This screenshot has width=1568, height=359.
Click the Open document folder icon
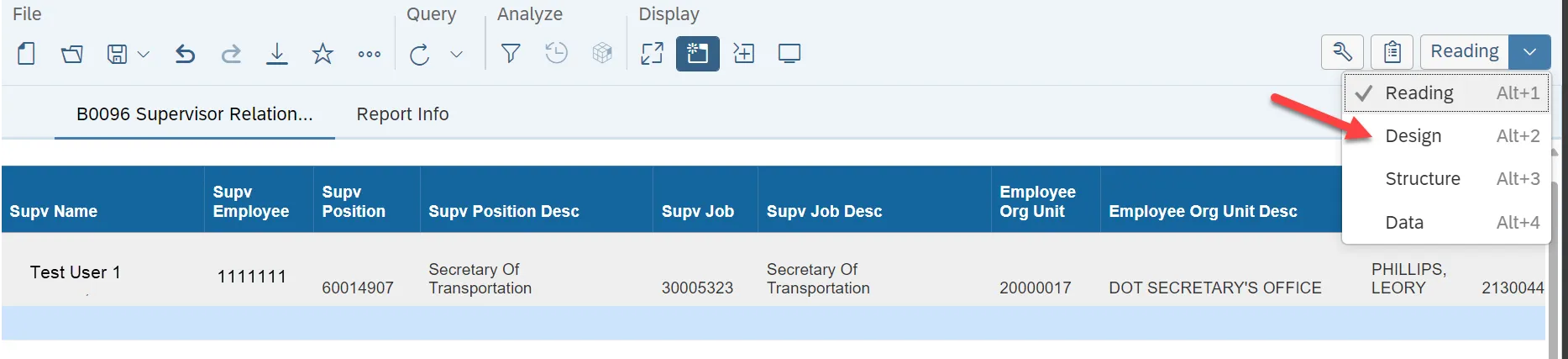coord(72,54)
